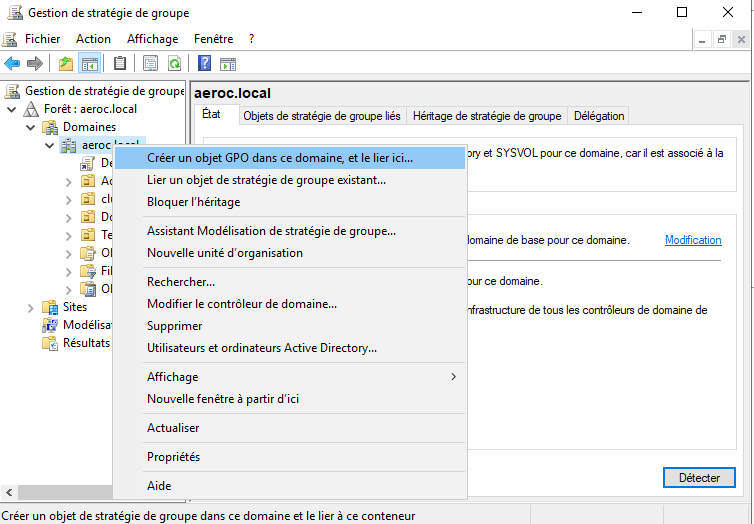Select Créer un objet GPO dans ce domaine
Viewport: 754px width, 524px height.
point(280,158)
